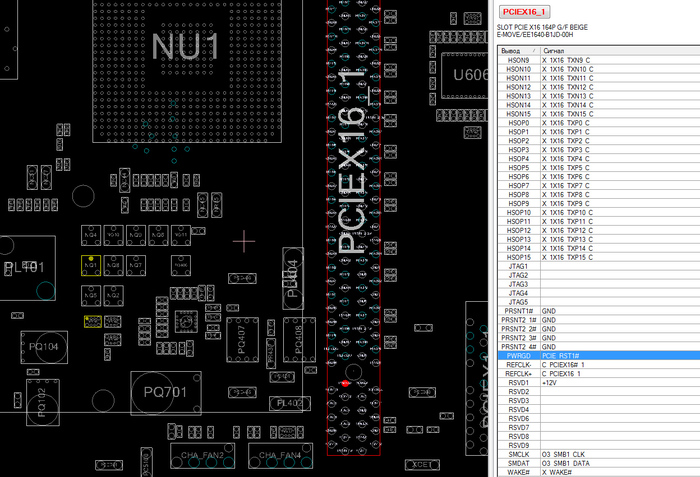The height and width of the screenshot is (477, 700).
Task: Click the highlighted red pin on PCIEX16_1
Action: tap(345, 383)
